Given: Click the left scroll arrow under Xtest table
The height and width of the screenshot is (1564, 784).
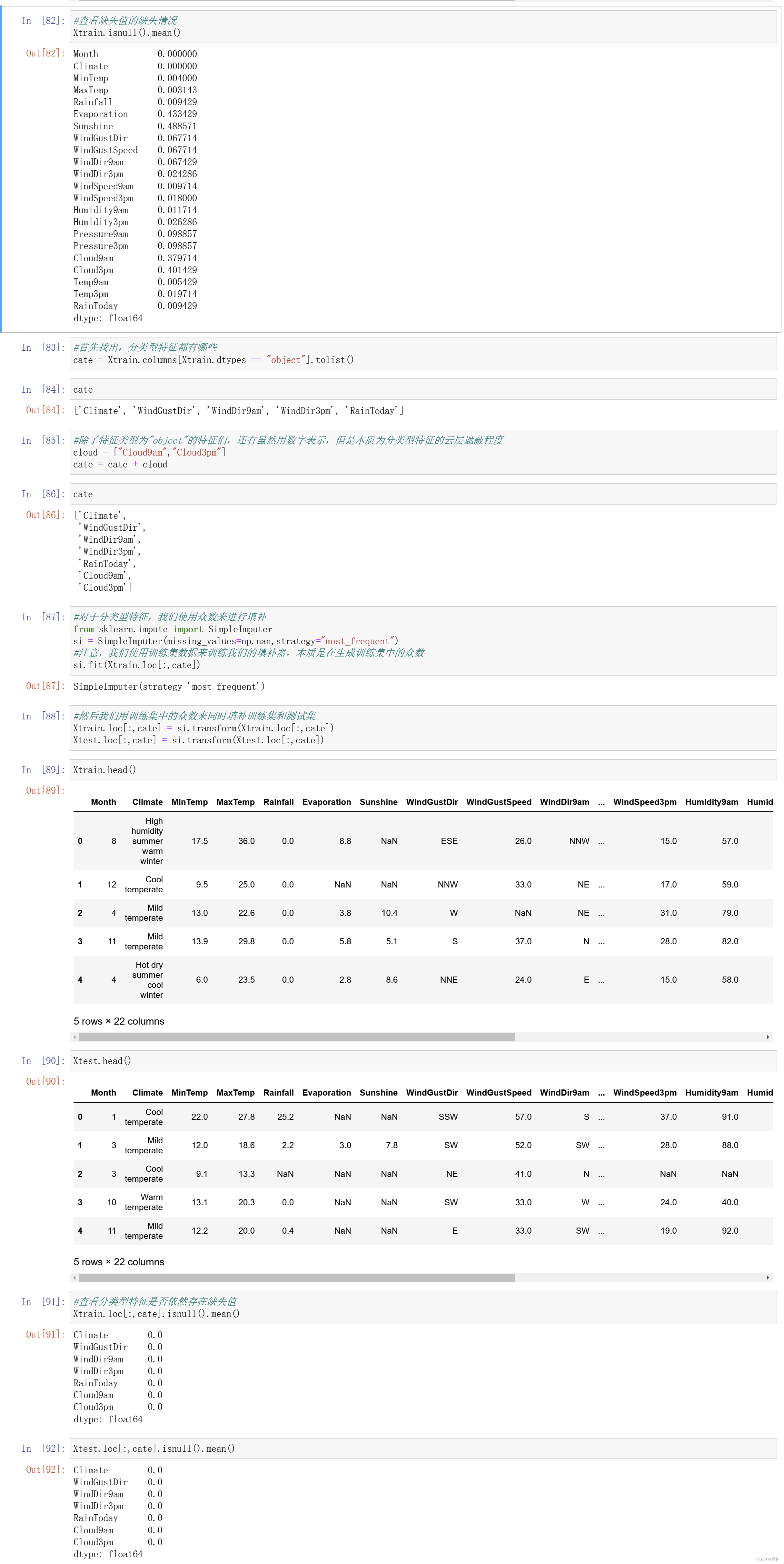Looking at the screenshot, I should 74,1278.
